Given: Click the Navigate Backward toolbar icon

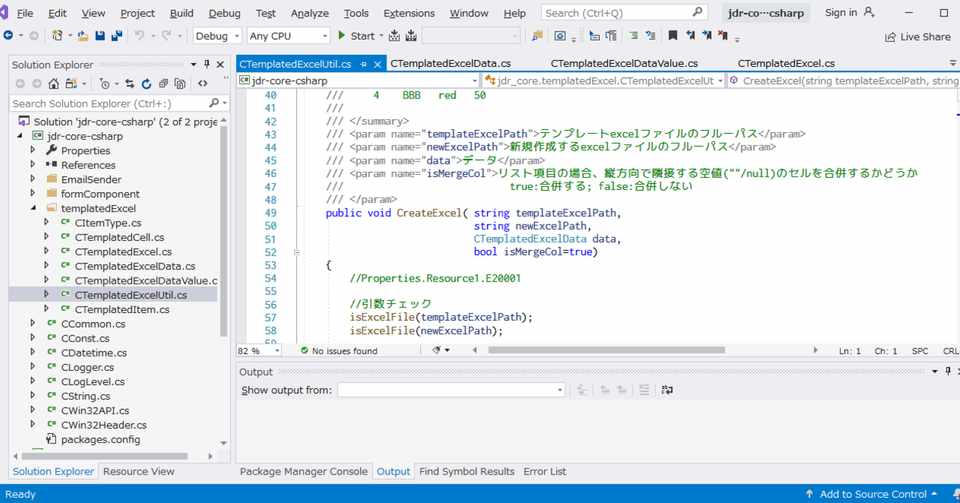Looking at the screenshot, I should [9, 36].
